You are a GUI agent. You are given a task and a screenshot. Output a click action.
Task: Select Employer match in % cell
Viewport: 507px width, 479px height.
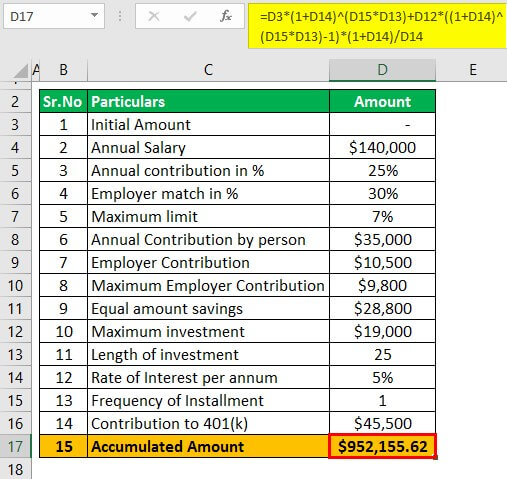[208, 193]
